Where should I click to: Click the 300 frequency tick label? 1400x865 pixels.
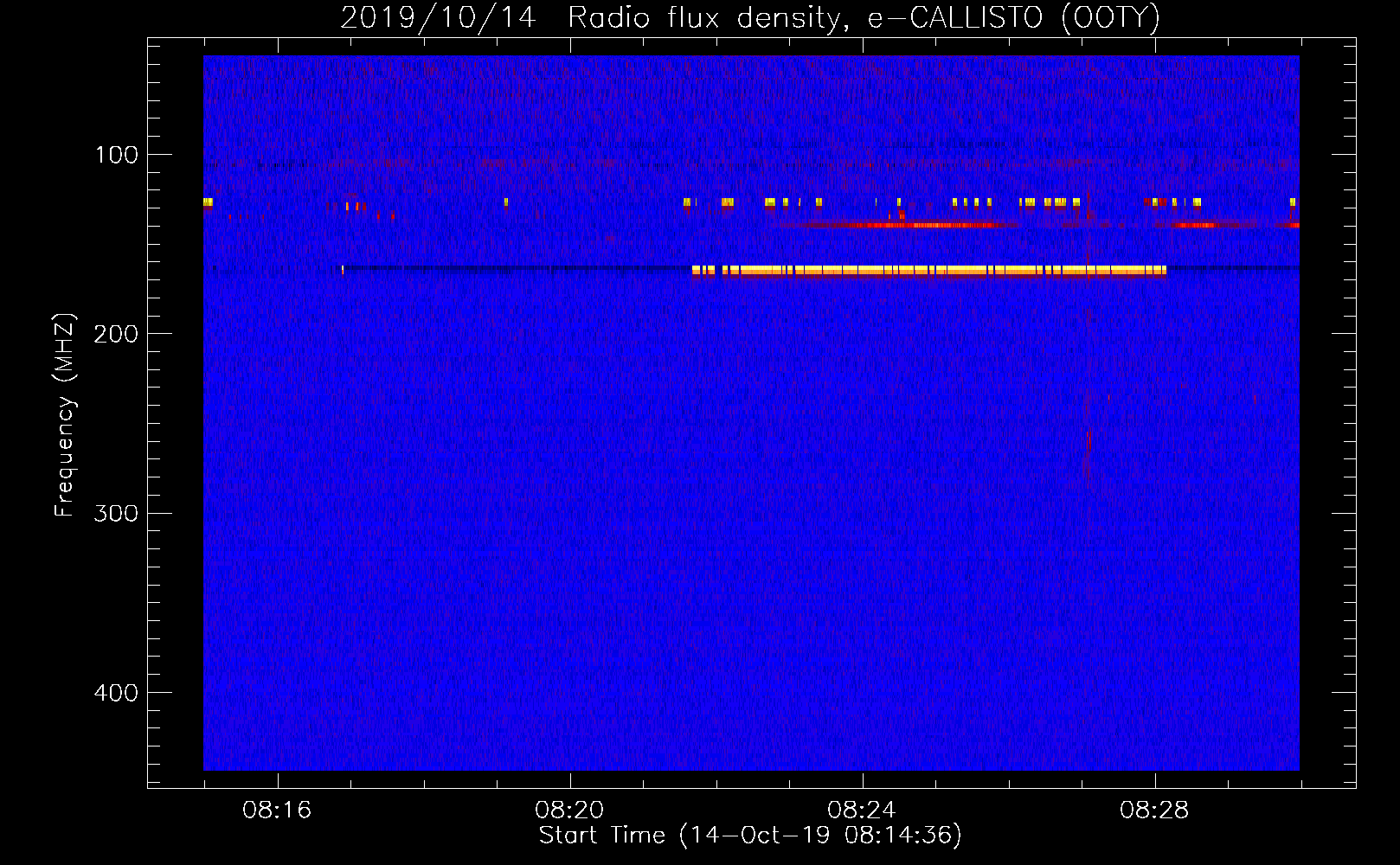[115, 513]
